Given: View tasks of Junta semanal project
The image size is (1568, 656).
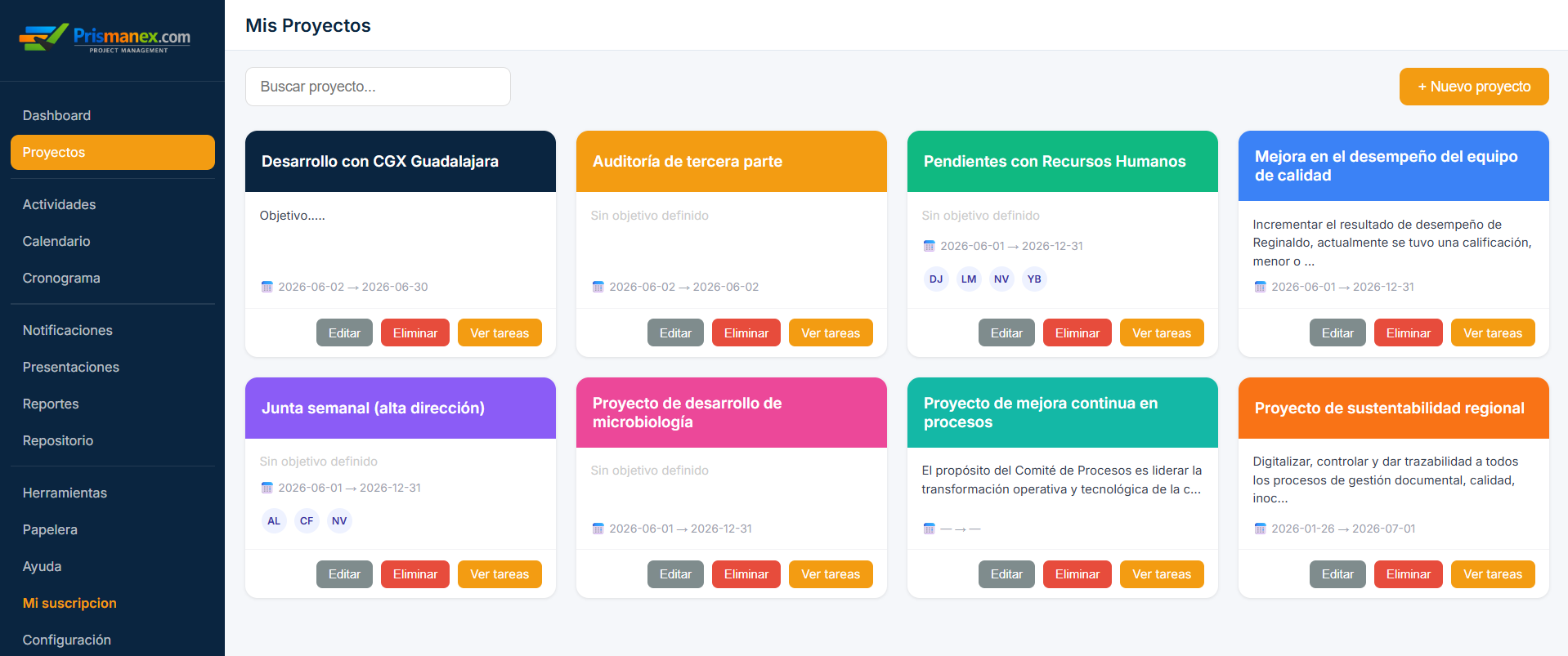Looking at the screenshot, I should coord(500,574).
